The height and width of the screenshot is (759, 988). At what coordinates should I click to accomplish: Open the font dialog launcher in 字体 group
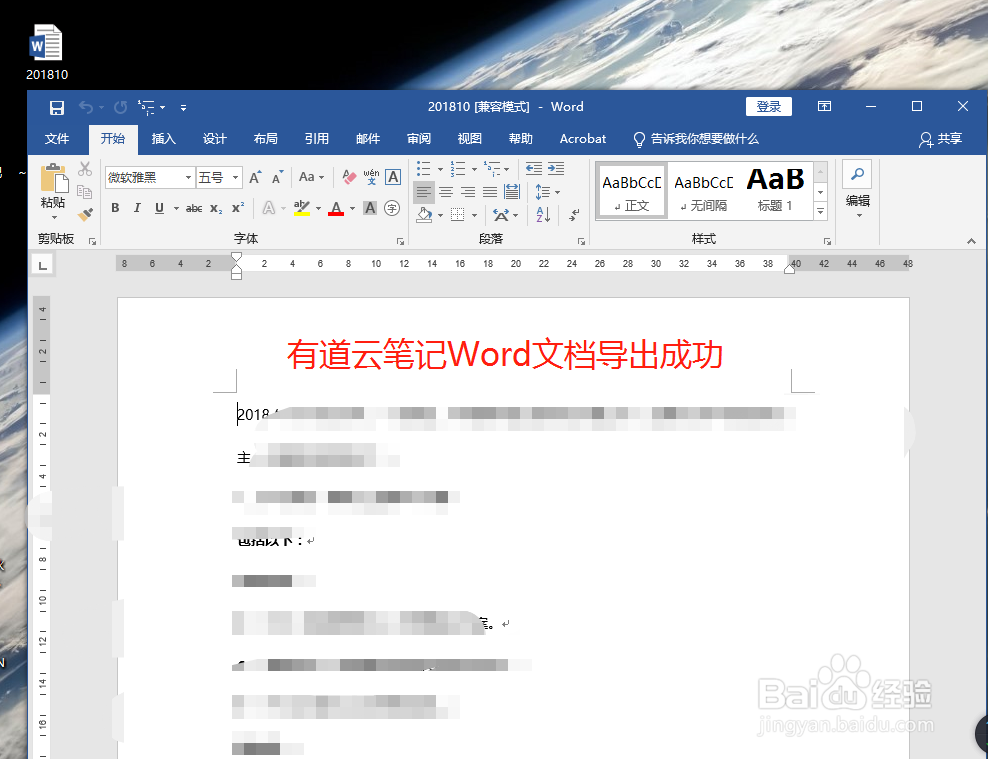coord(400,241)
